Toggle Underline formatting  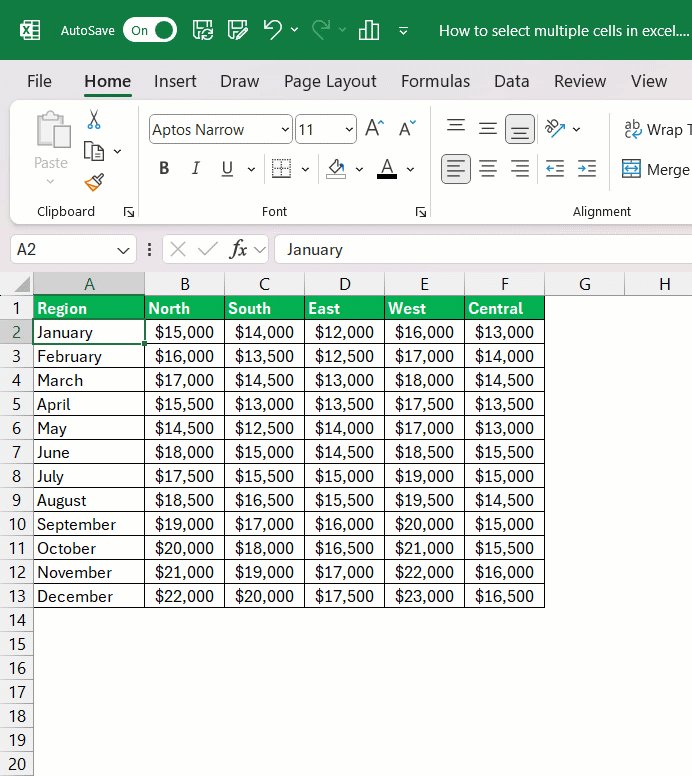[x=227, y=169]
